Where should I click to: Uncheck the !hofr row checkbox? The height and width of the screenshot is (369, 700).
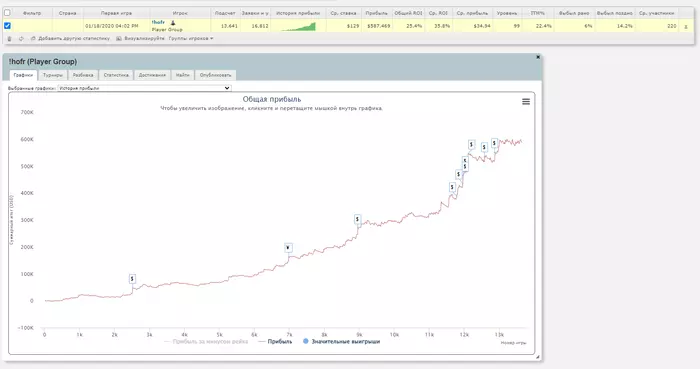click(7, 26)
